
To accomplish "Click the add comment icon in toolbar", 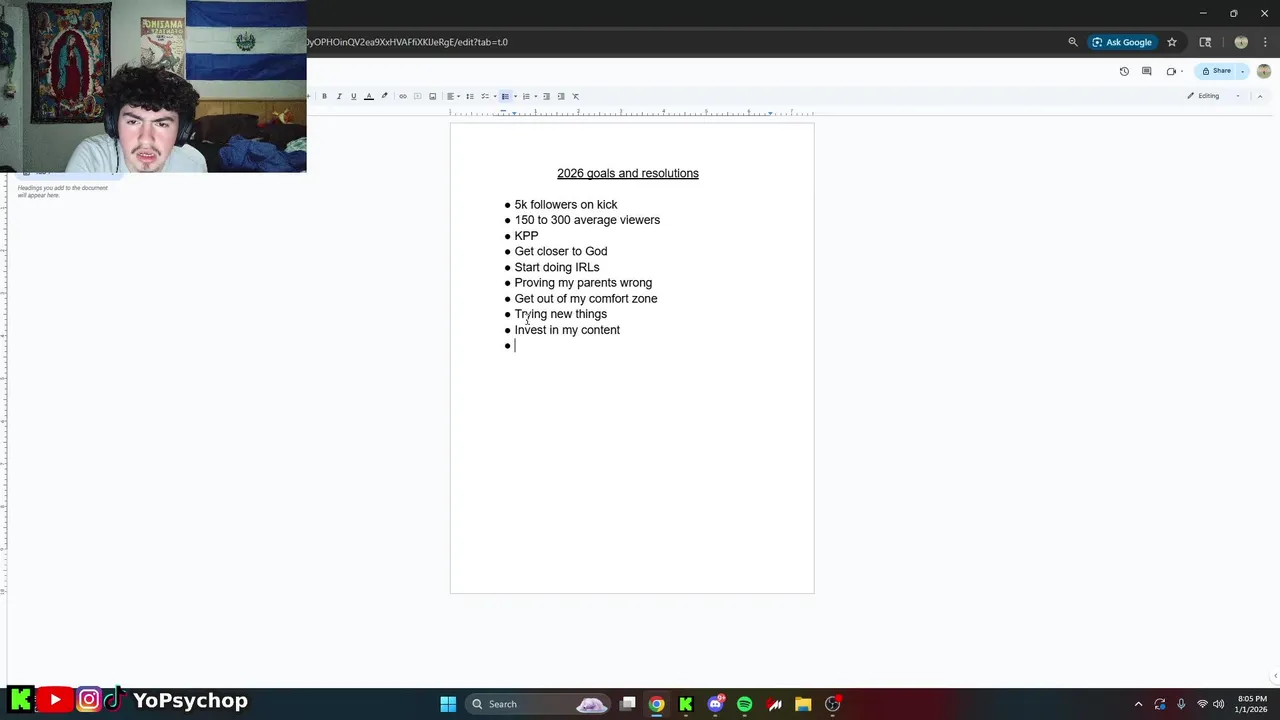I will [418, 96].
